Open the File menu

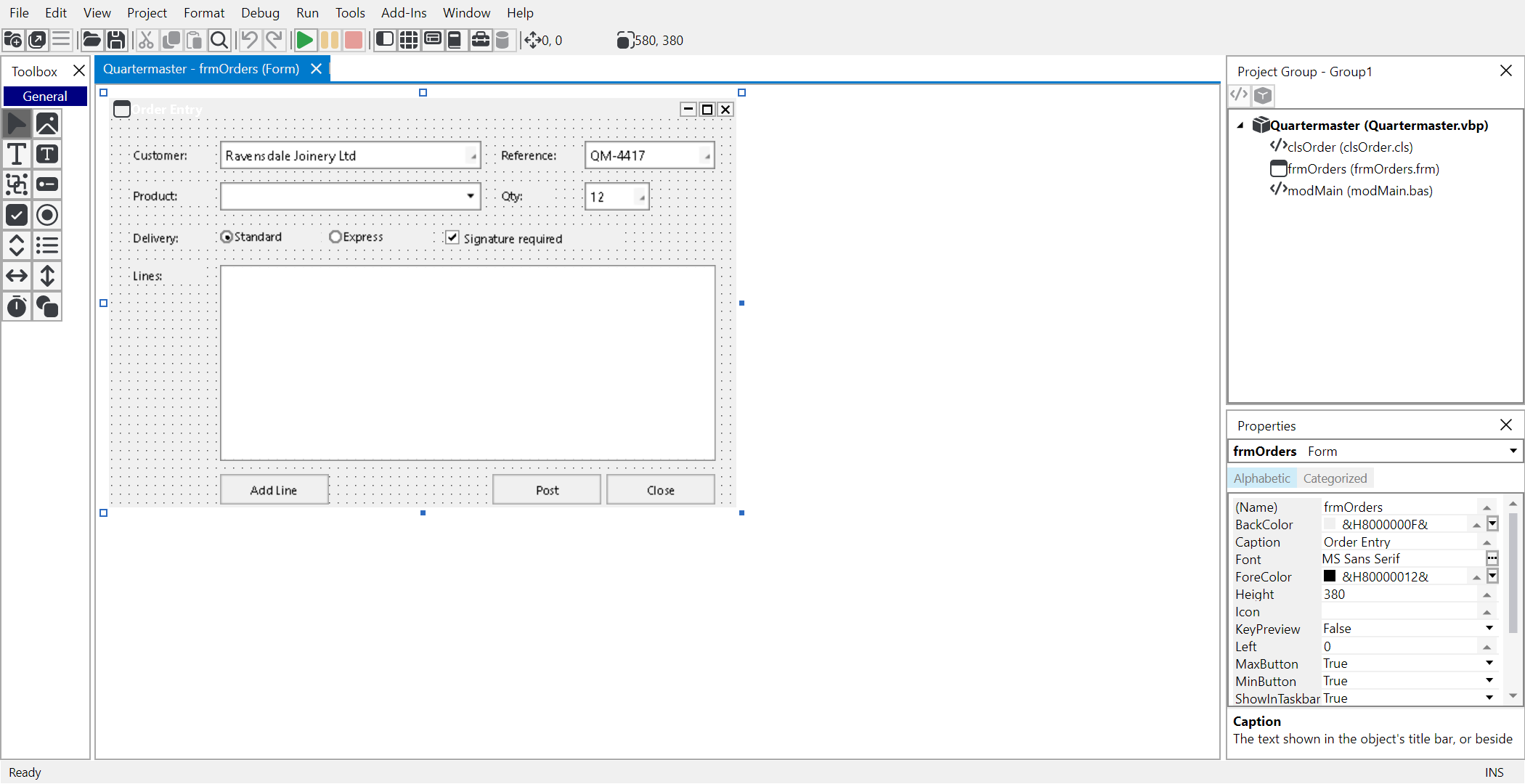[19, 12]
